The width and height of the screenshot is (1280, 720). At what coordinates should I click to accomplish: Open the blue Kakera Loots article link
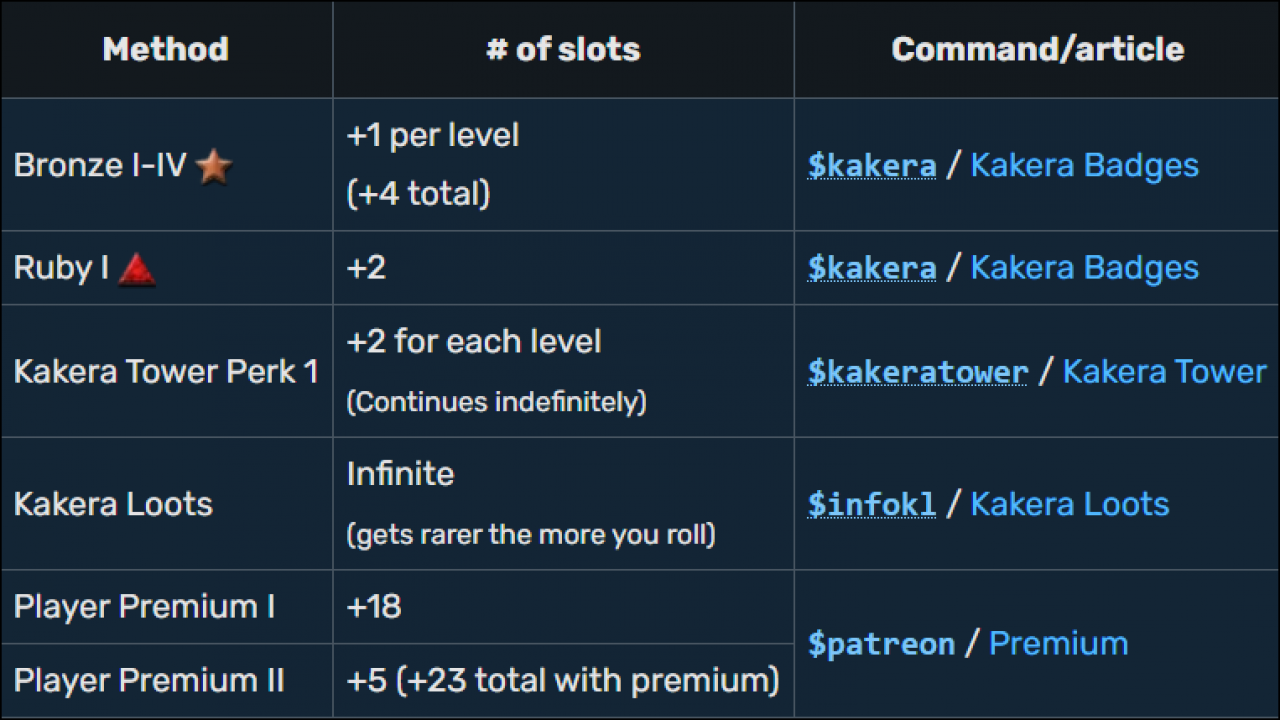click(x=1069, y=504)
